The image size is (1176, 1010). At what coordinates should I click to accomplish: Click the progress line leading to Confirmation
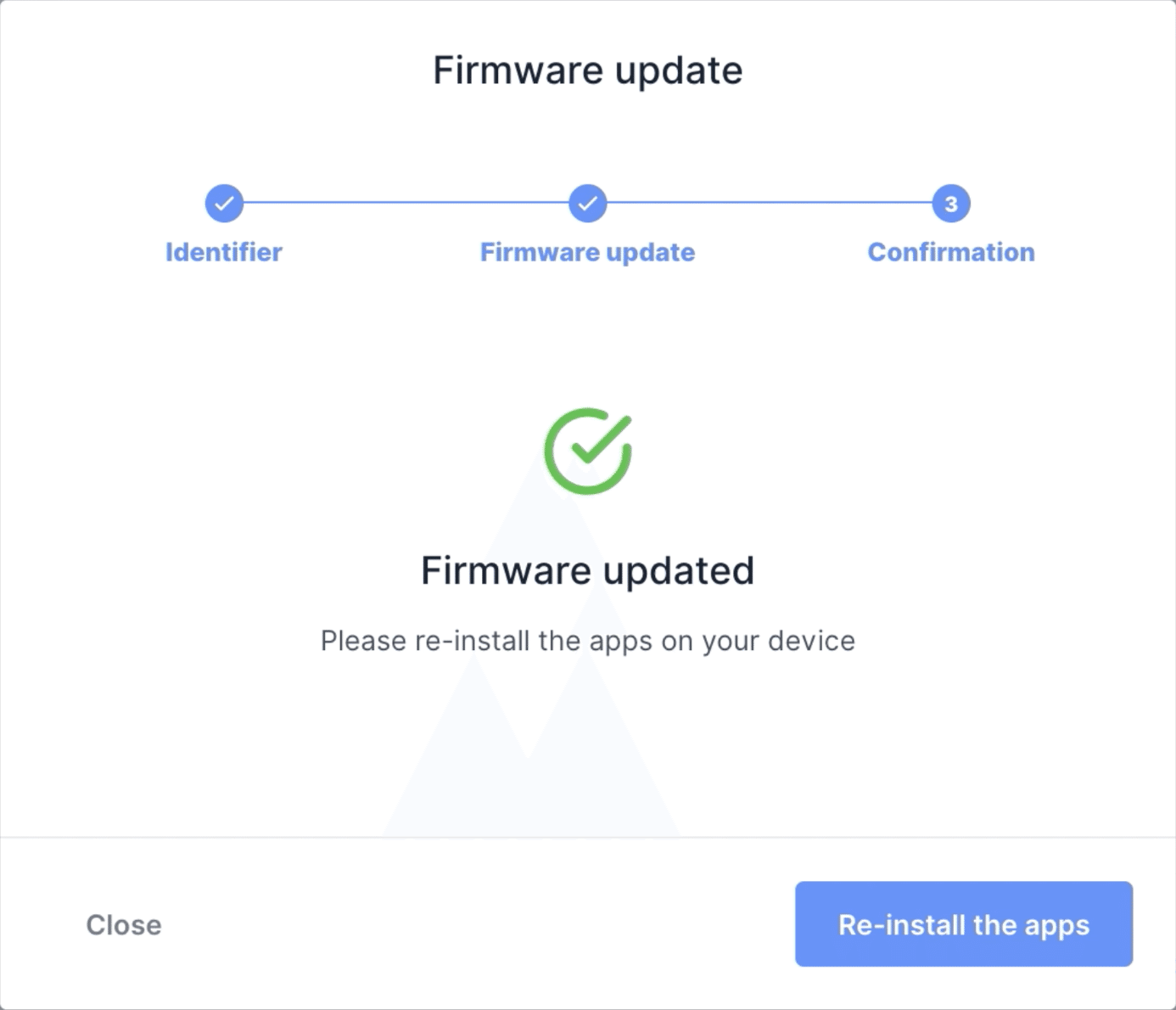pos(770,203)
